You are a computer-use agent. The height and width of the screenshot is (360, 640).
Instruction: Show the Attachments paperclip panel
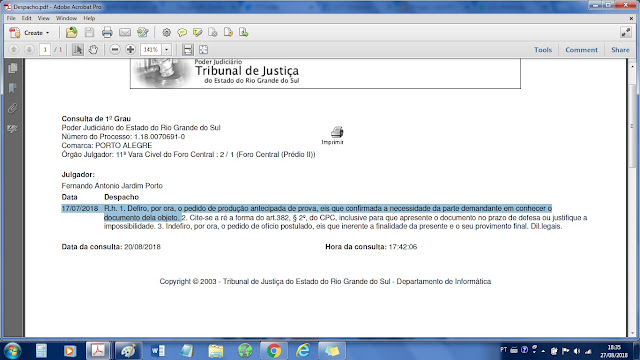[13, 108]
